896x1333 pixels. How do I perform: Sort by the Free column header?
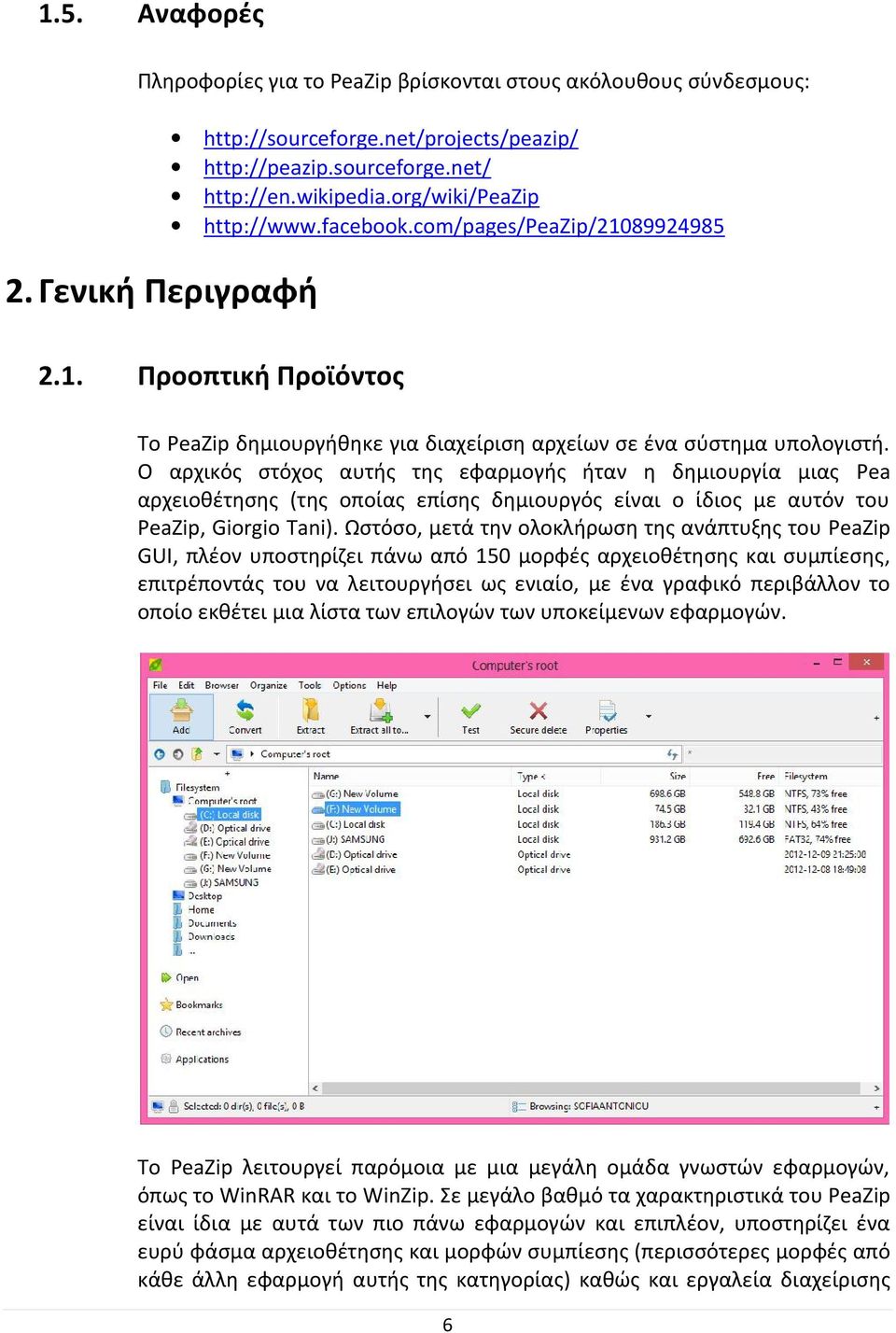point(765,776)
